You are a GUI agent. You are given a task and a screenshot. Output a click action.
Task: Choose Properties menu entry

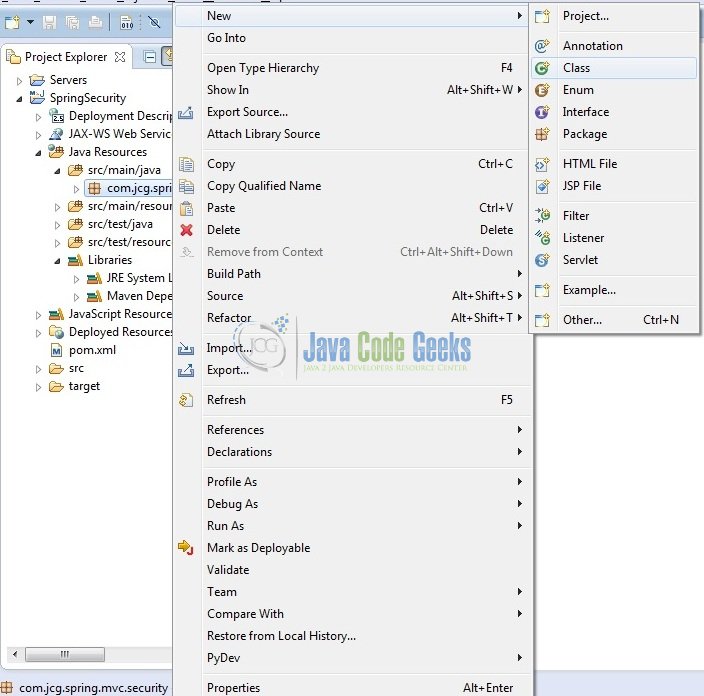click(351, 687)
